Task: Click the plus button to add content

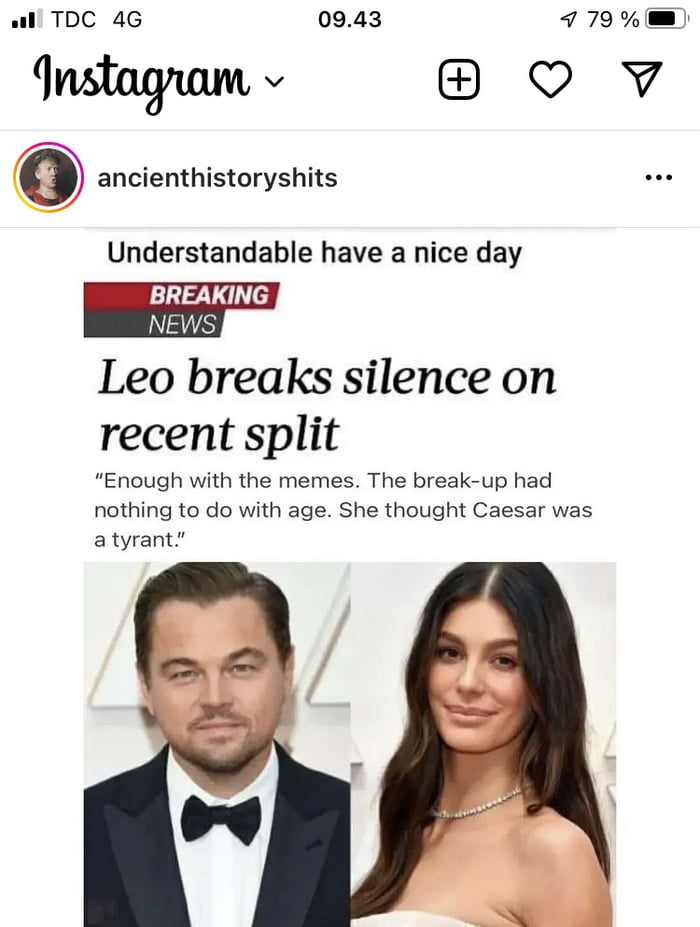Action: (458, 78)
